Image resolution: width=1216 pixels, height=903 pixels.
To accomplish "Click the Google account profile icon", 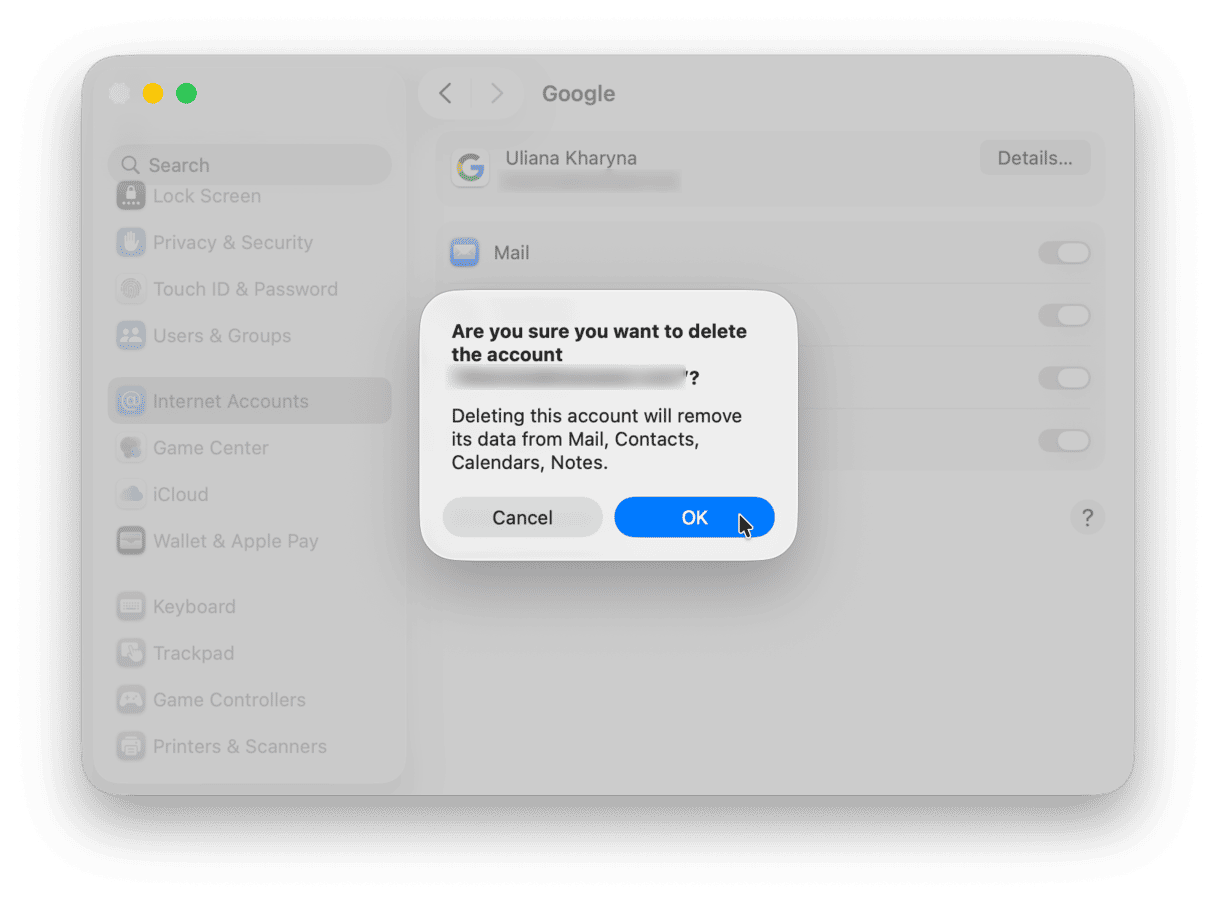I will [470, 168].
